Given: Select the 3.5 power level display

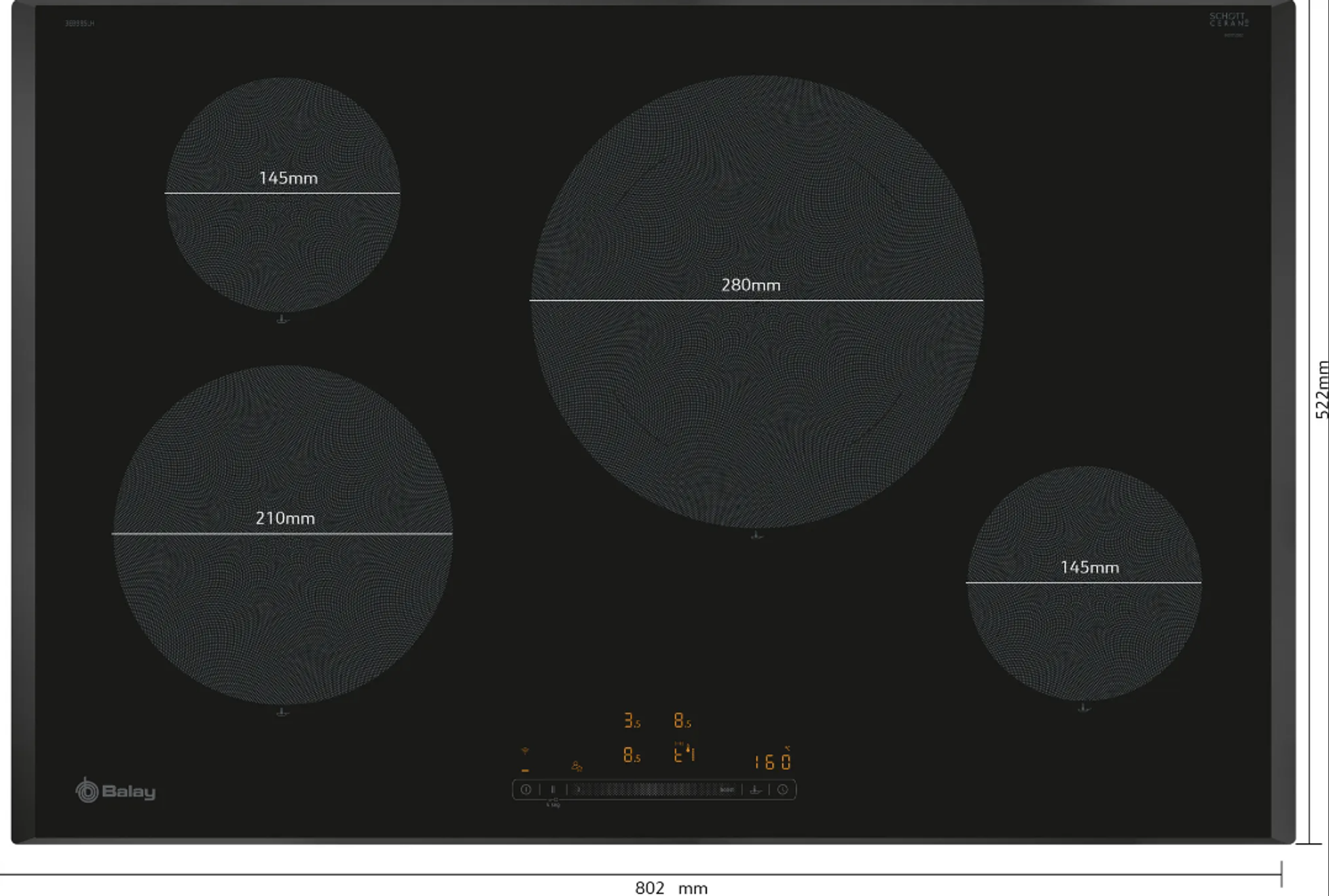Looking at the screenshot, I should (x=632, y=721).
